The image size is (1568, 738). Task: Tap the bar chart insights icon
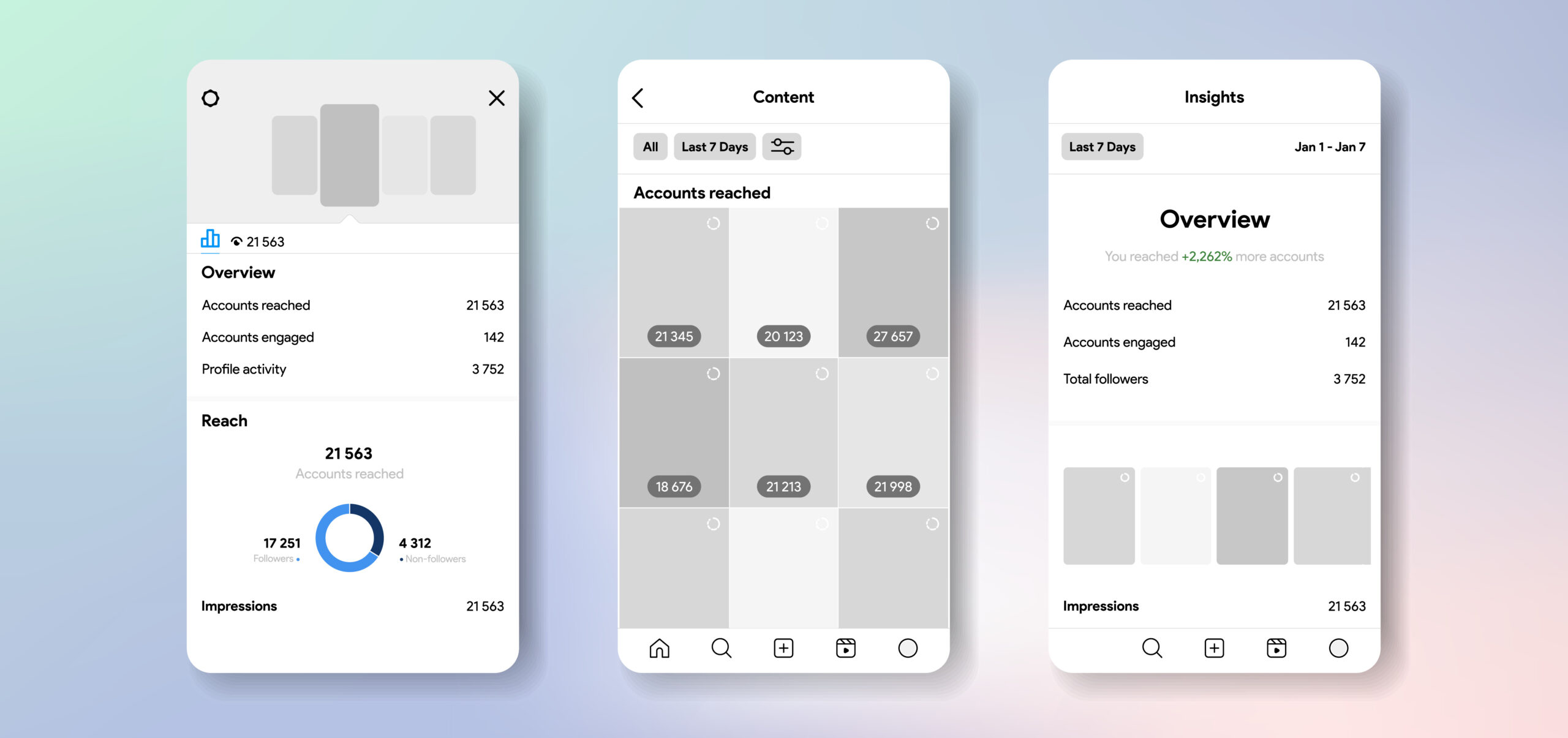coord(209,240)
